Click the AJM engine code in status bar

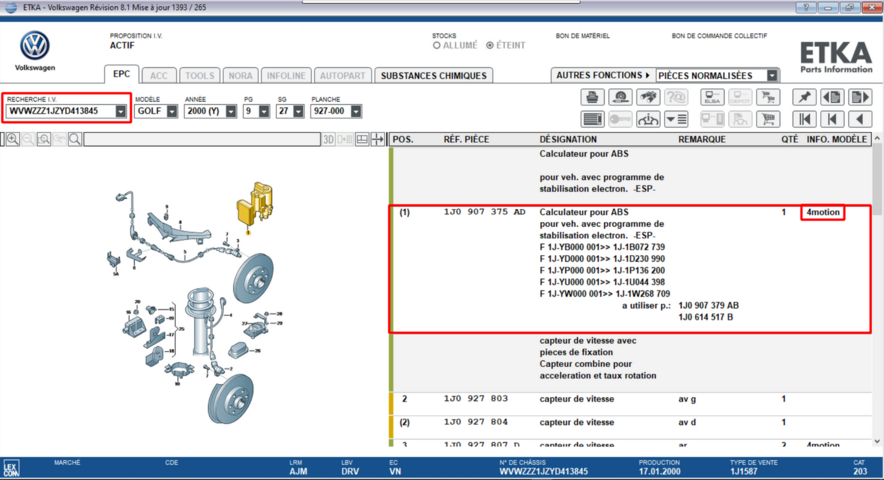pyautogui.click(x=298, y=472)
